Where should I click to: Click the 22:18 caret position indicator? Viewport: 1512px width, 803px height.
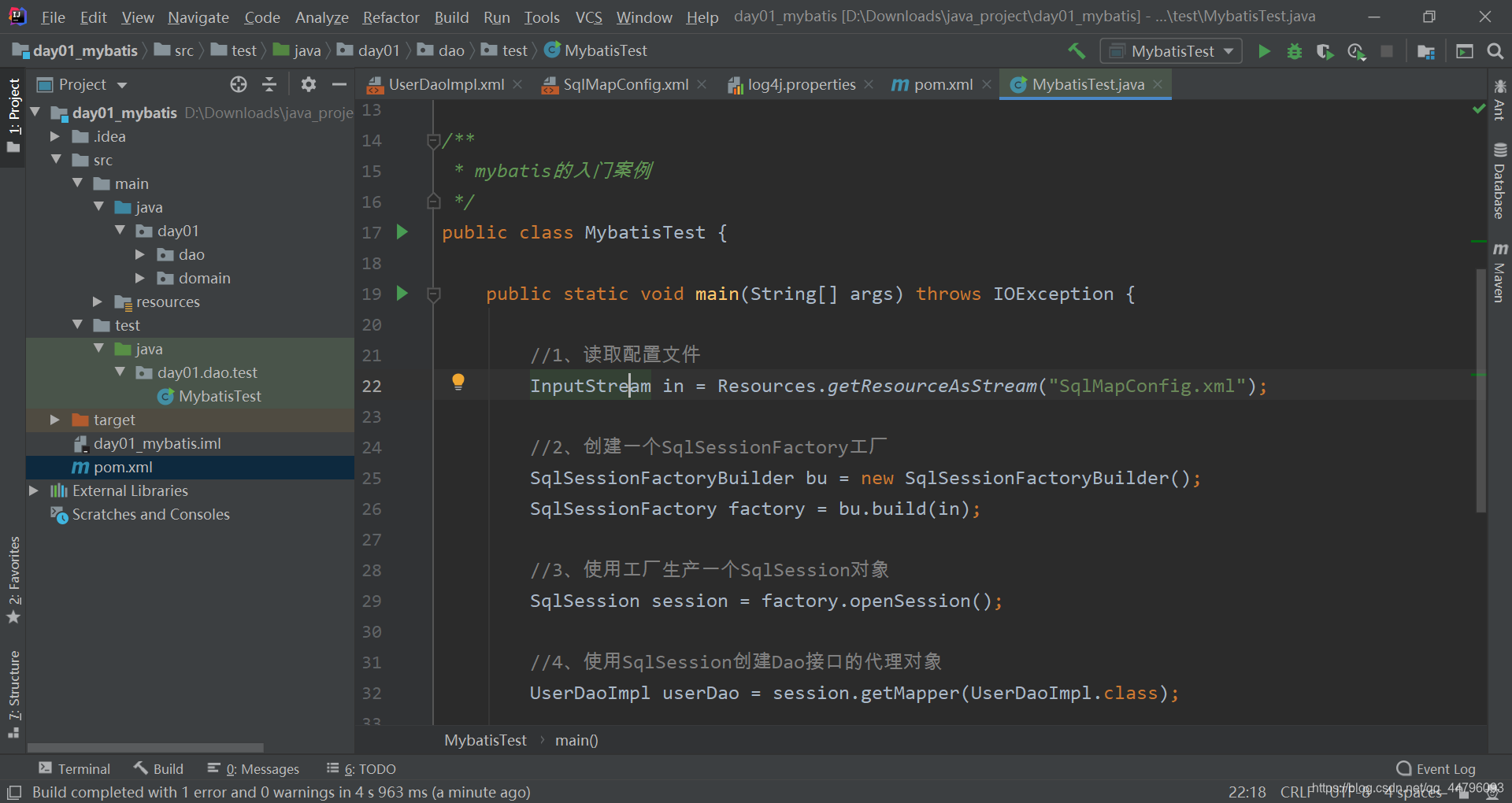1247,792
